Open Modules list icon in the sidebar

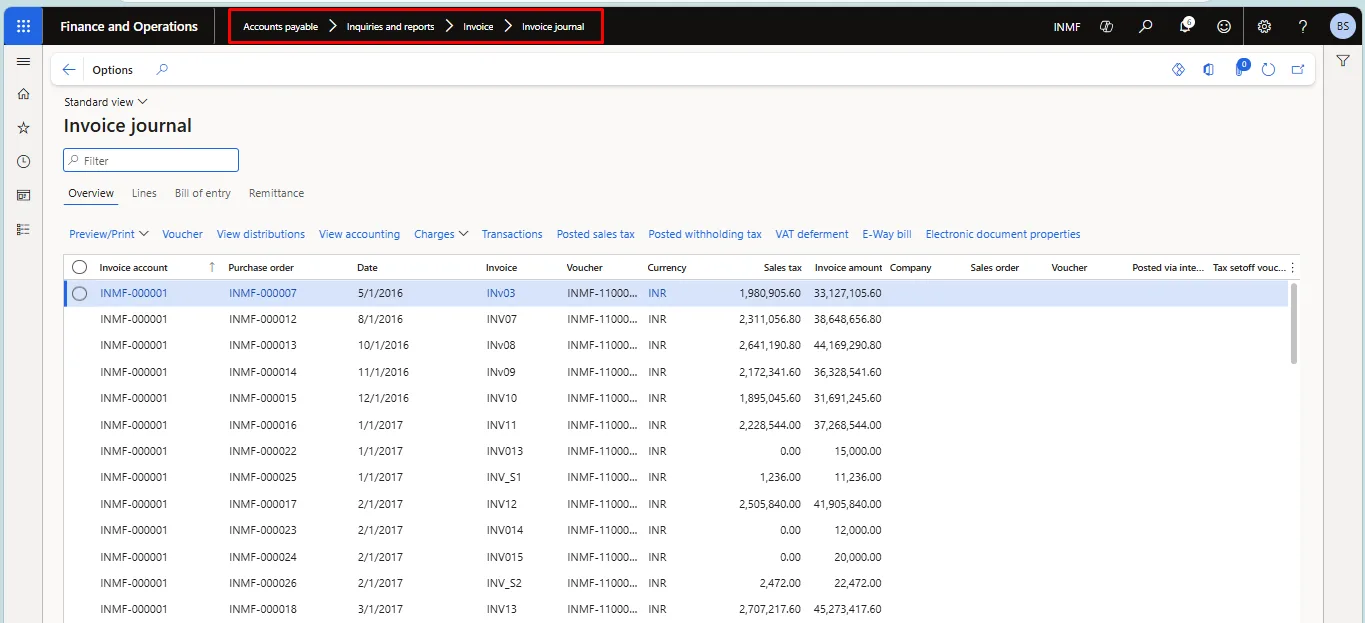[x=23, y=229]
